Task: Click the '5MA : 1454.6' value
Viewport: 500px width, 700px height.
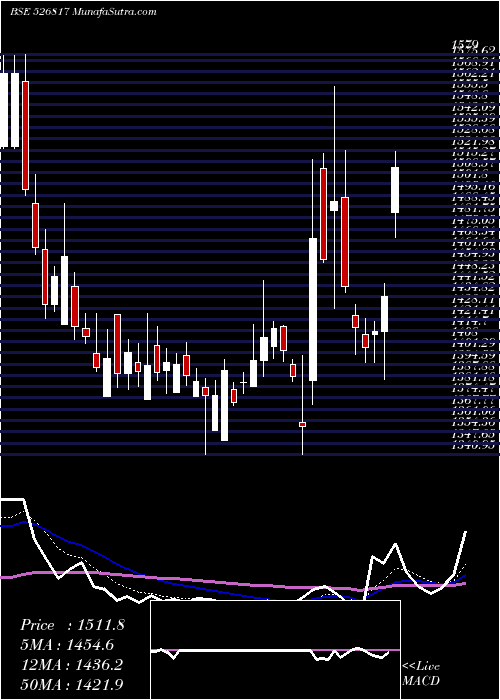Action: pos(67,645)
